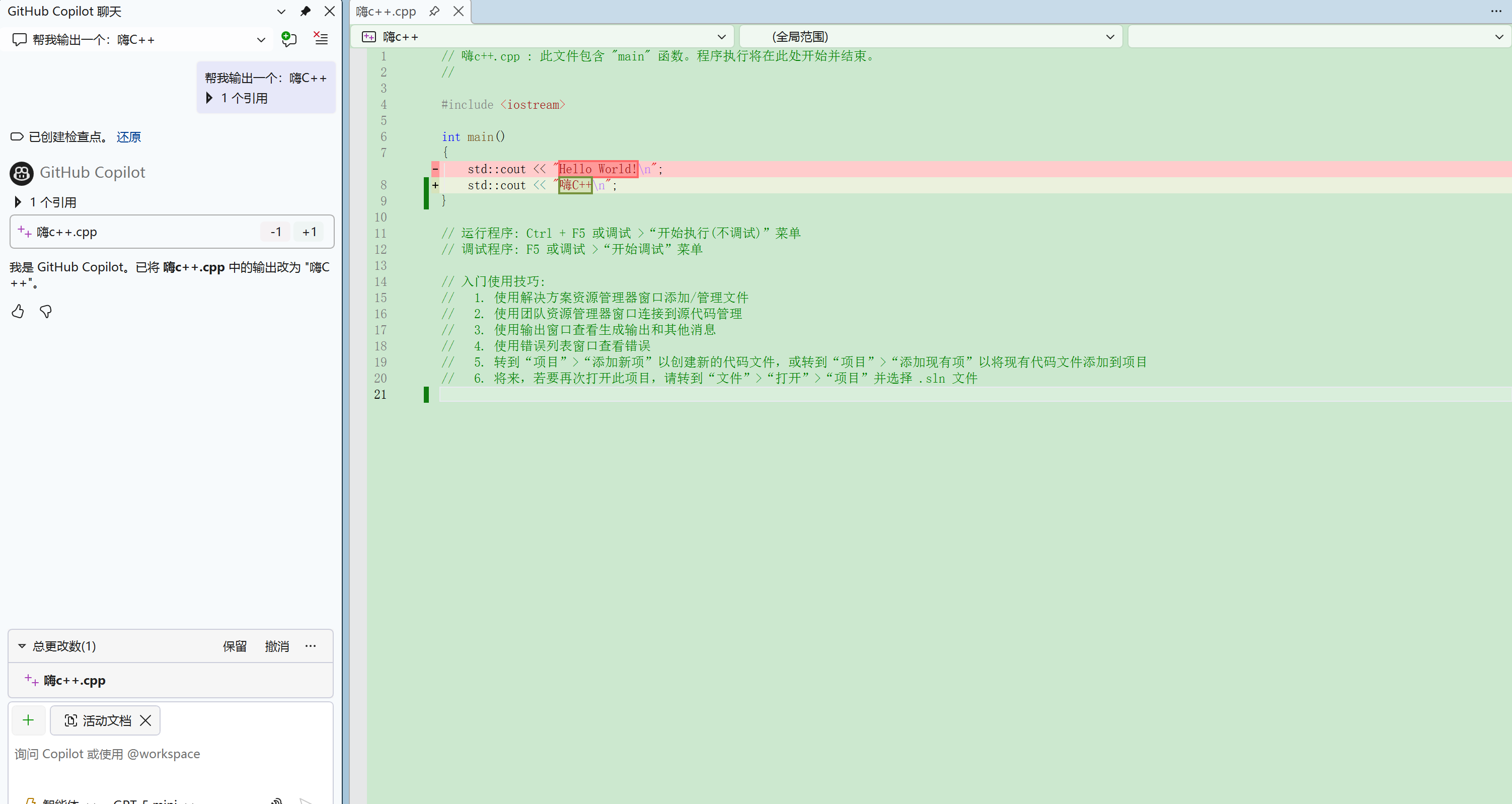Remove the 活动文档 context chip
Image resolution: width=1512 pixels, height=804 pixels.
(x=145, y=720)
